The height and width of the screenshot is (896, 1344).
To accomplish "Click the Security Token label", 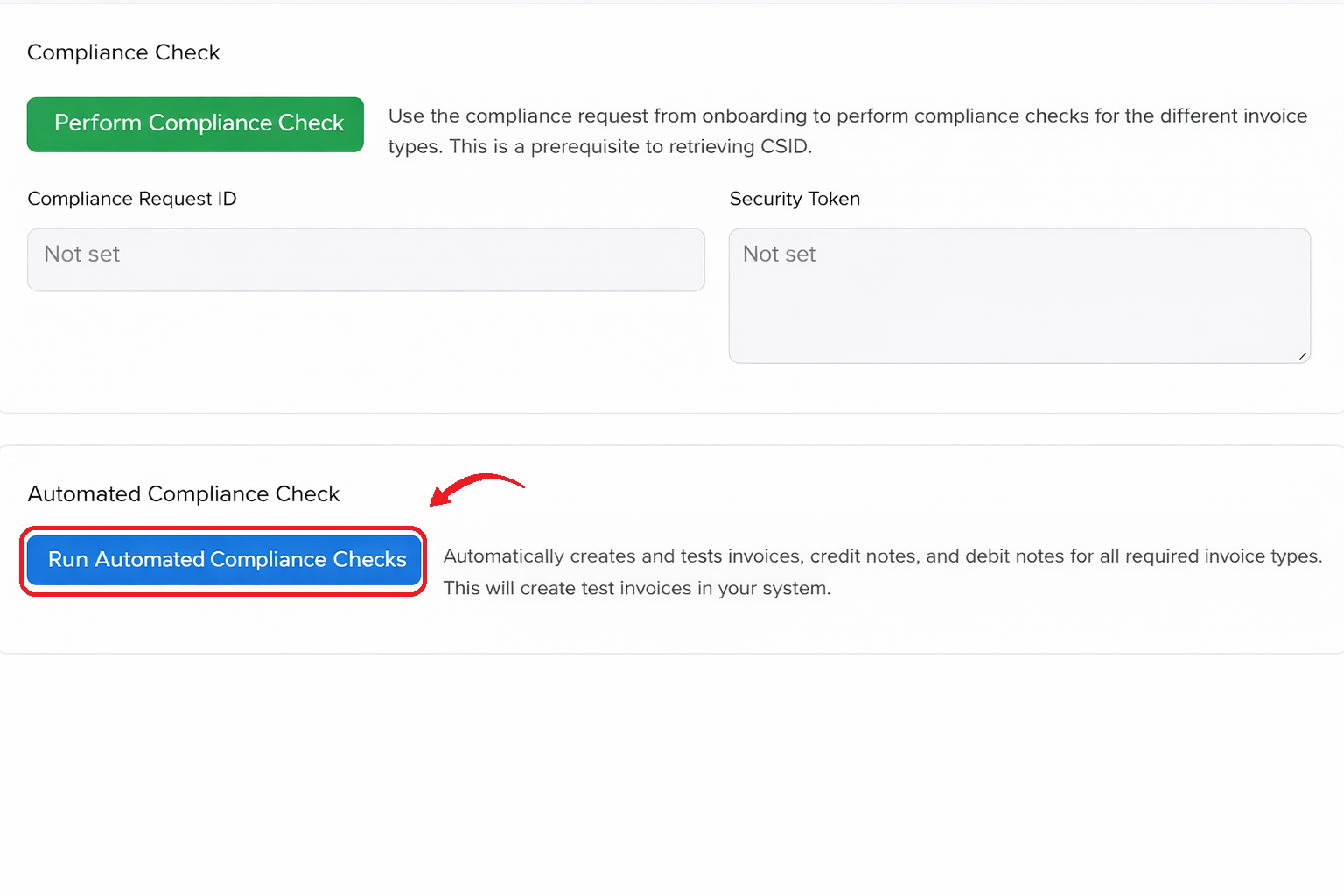I will [x=794, y=199].
